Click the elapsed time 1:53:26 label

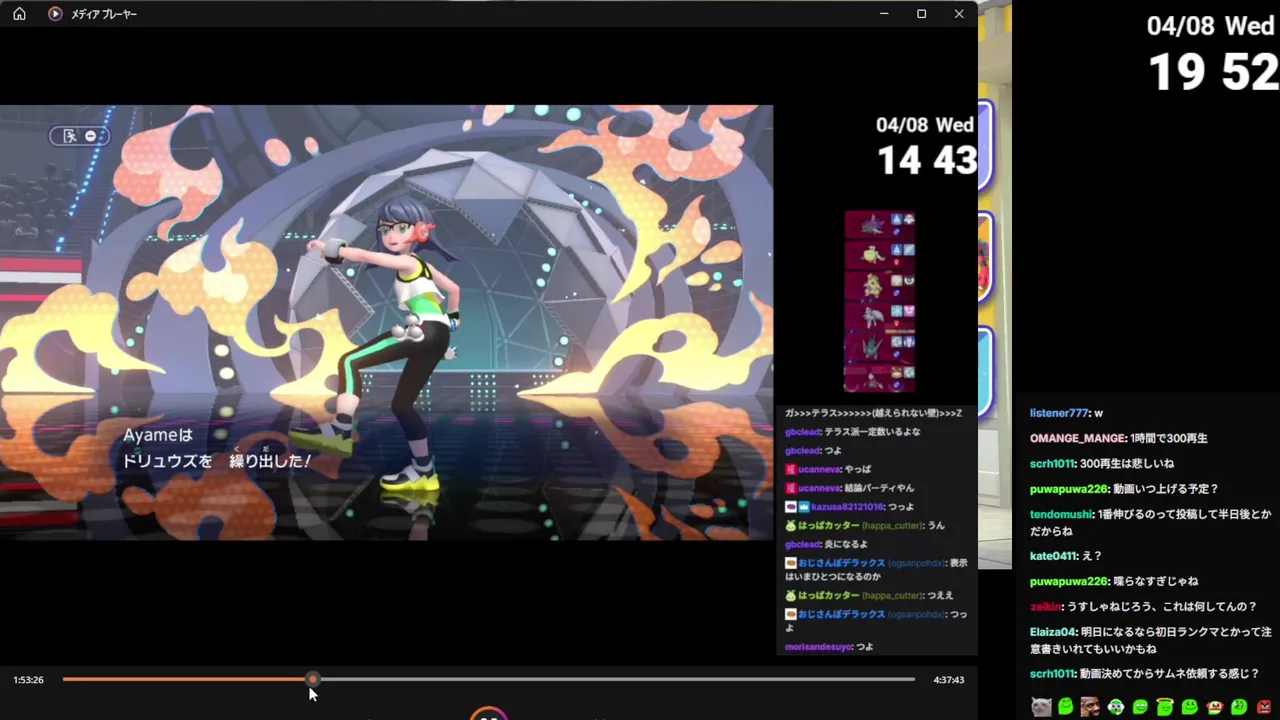(28, 680)
